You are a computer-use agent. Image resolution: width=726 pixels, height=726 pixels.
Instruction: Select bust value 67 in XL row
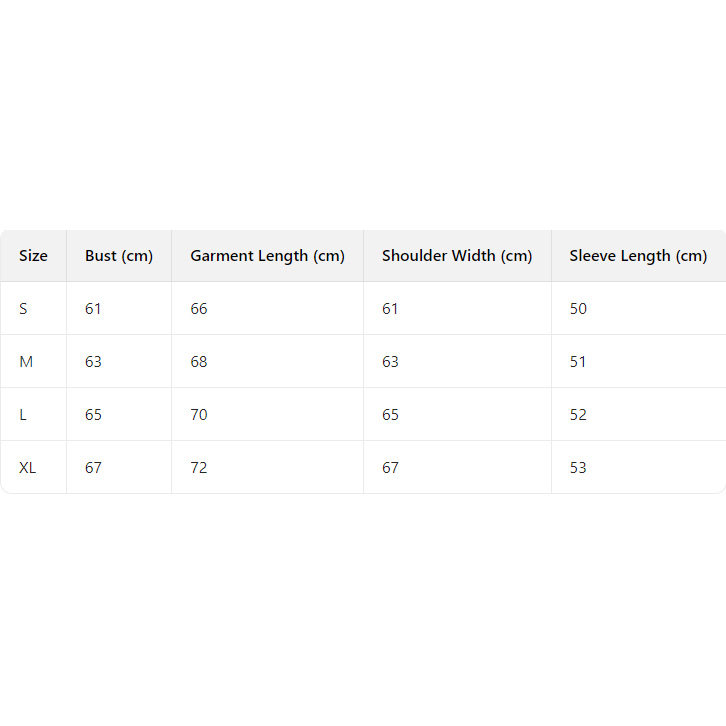click(93, 468)
